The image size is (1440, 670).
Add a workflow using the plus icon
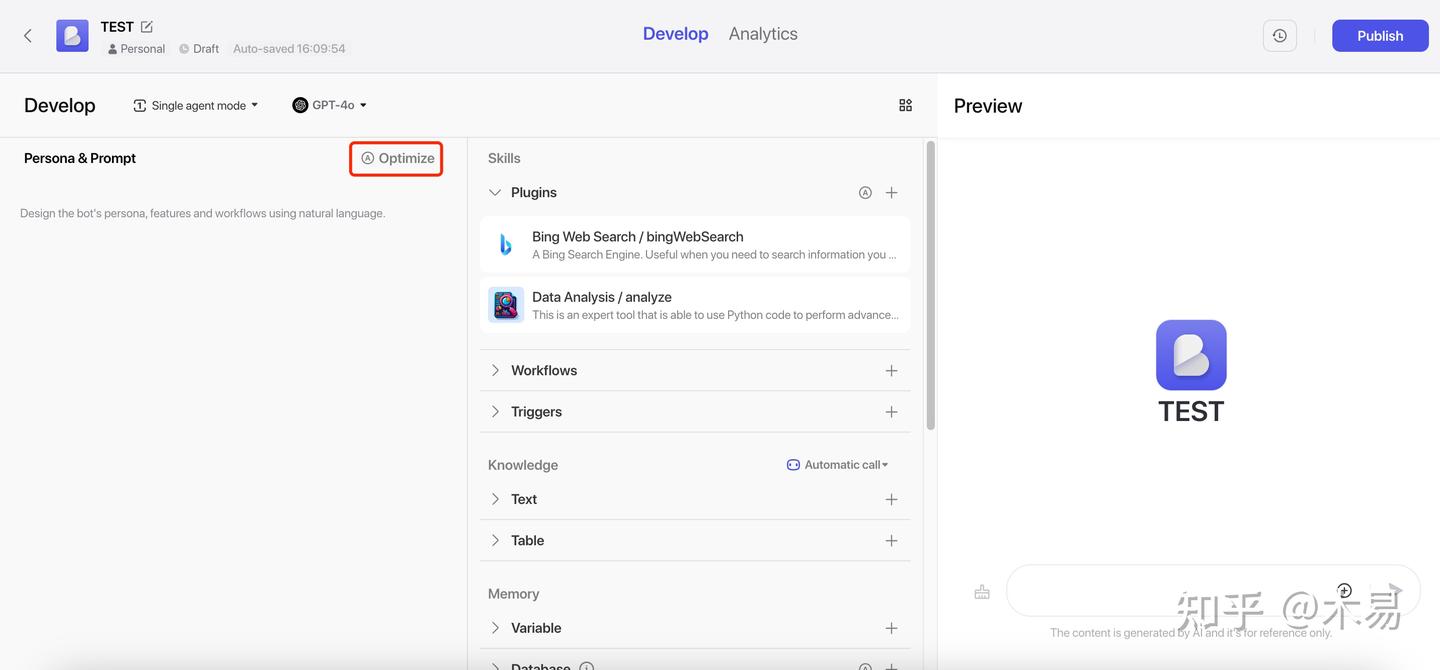pyautogui.click(x=891, y=371)
